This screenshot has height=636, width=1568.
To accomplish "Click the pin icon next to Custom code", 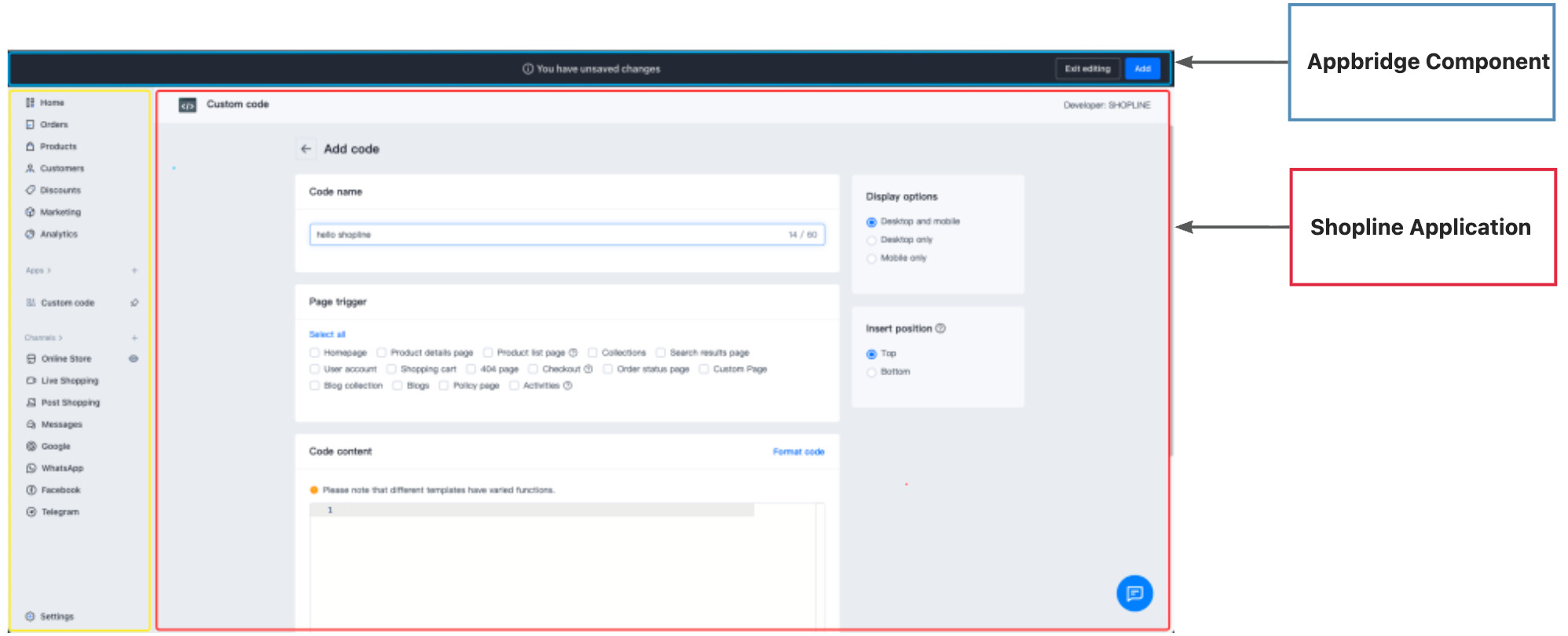I will [x=134, y=303].
